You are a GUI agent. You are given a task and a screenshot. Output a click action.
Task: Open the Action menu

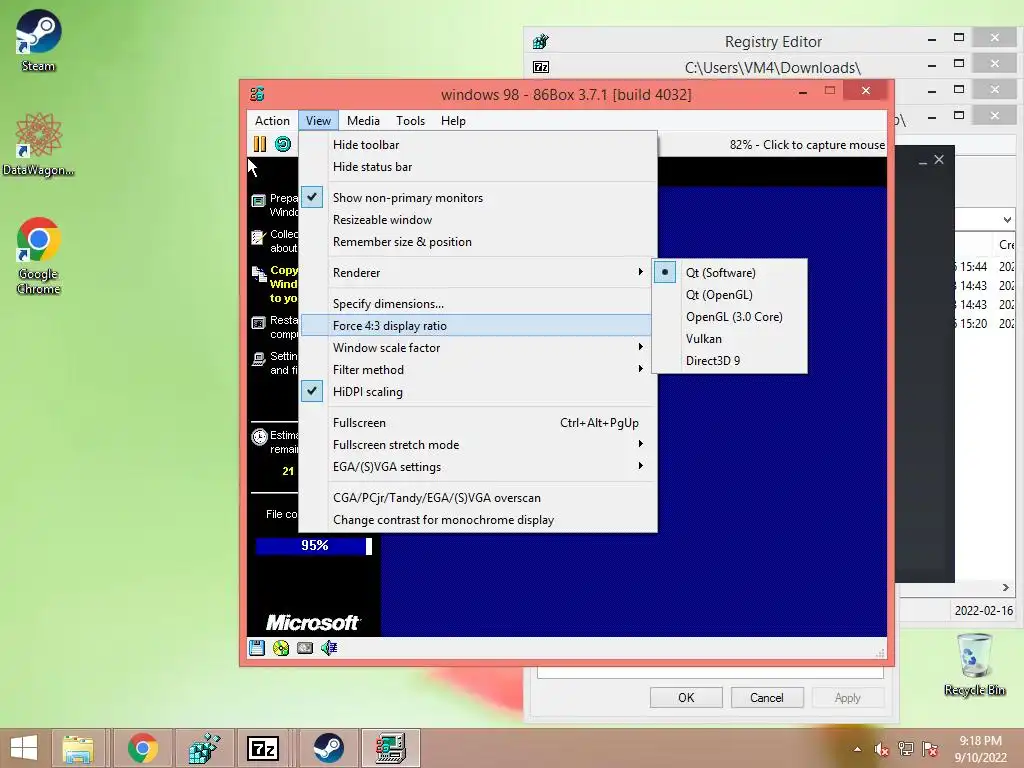click(272, 121)
